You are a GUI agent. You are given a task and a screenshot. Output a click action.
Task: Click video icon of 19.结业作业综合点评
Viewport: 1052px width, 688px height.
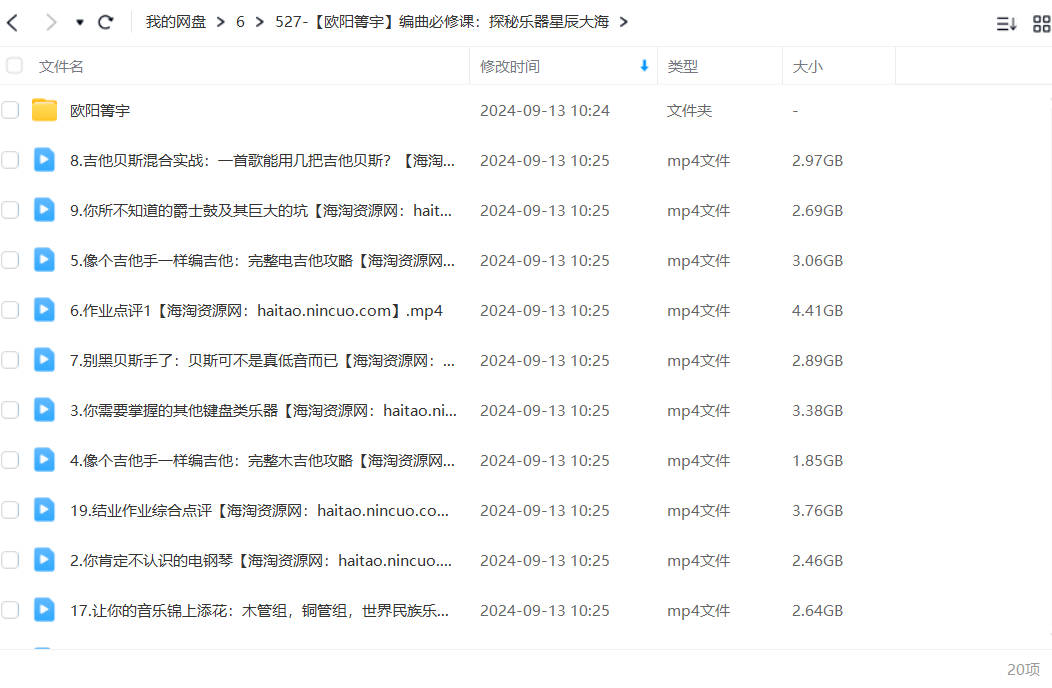pos(44,509)
